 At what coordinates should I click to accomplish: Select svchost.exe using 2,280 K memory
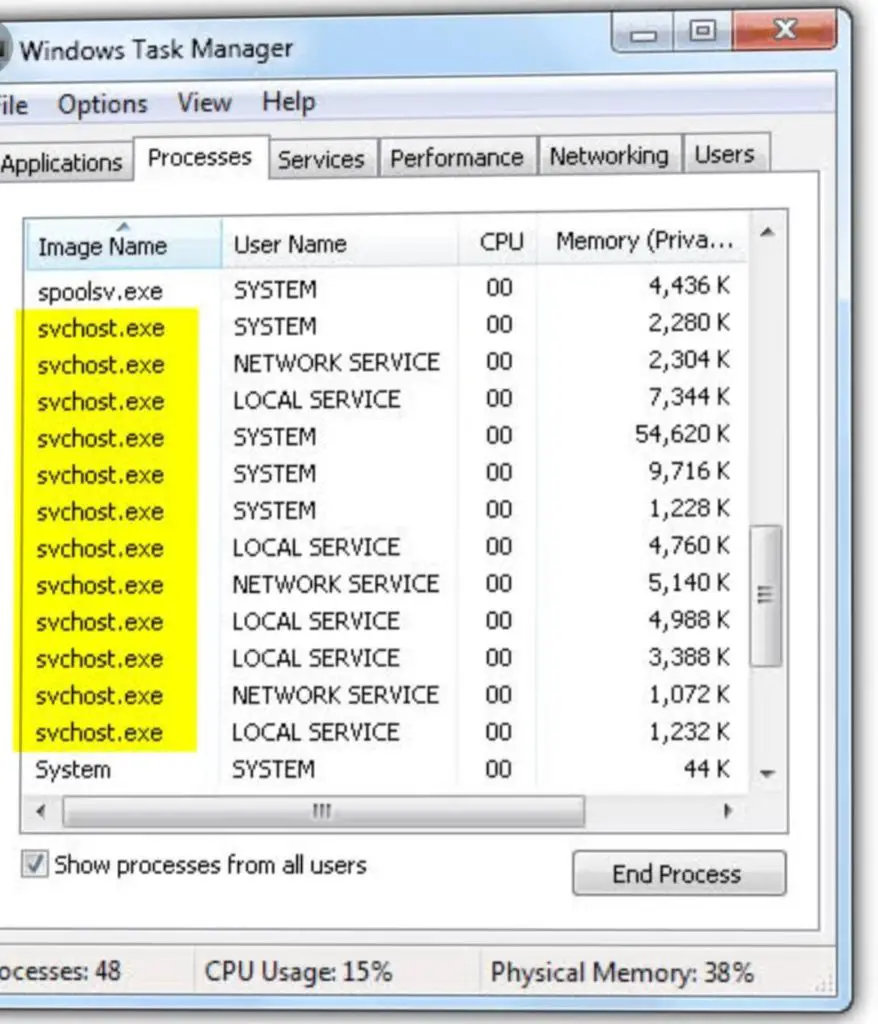pyautogui.click(x=385, y=325)
